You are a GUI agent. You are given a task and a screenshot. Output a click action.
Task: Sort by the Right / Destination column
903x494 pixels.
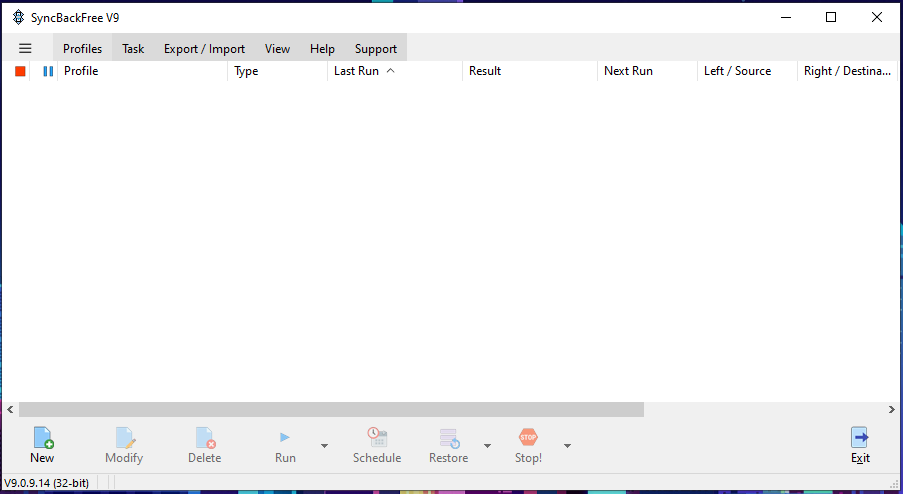848,71
